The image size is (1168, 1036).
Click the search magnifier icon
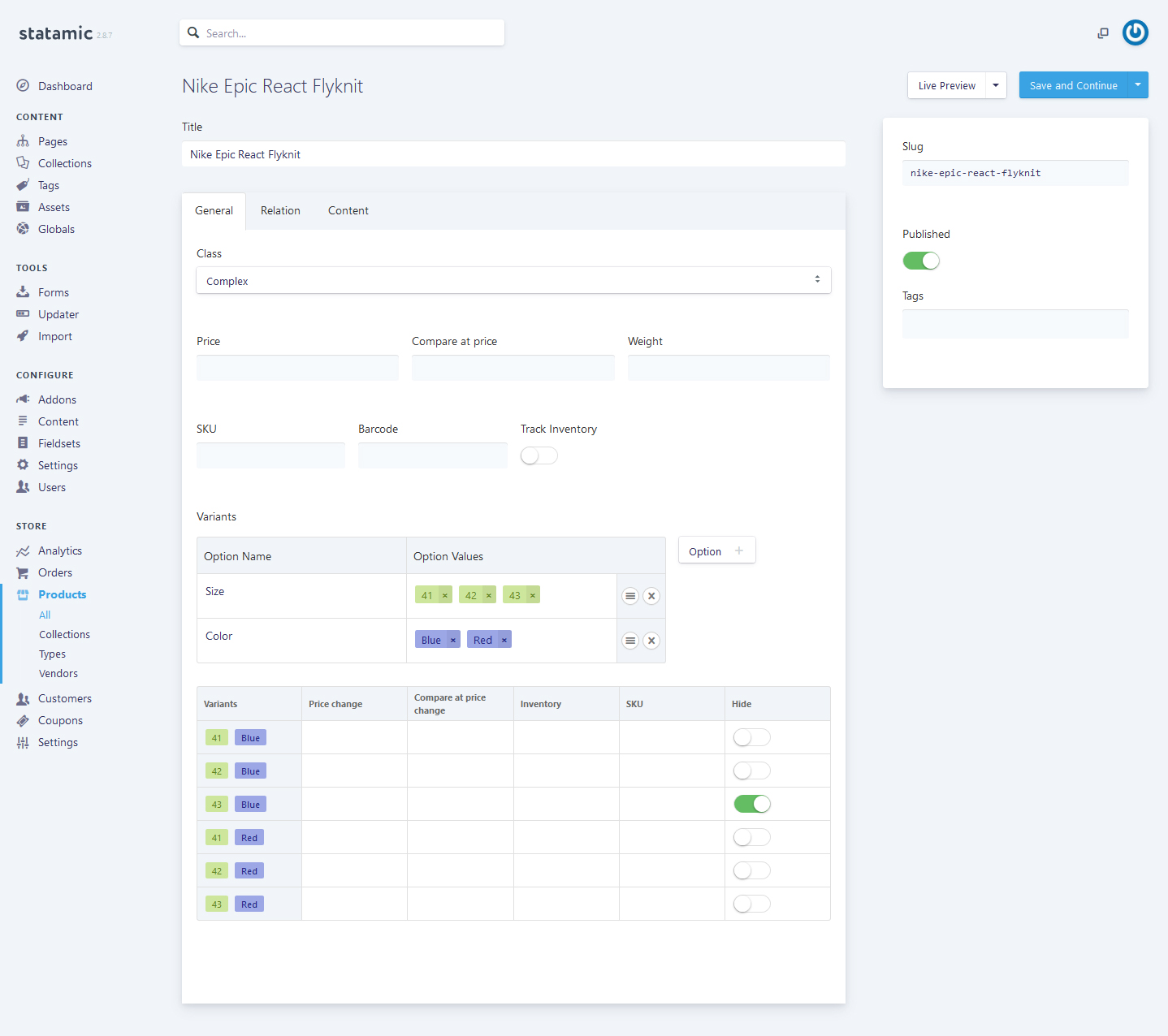[193, 32]
